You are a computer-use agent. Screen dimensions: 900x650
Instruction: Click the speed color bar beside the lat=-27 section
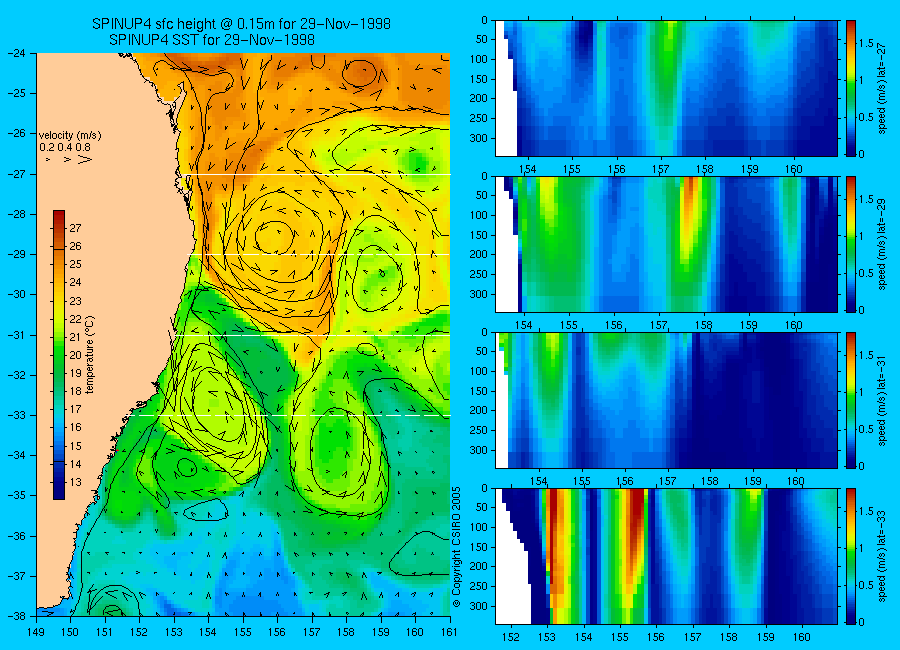pyautogui.click(x=851, y=88)
